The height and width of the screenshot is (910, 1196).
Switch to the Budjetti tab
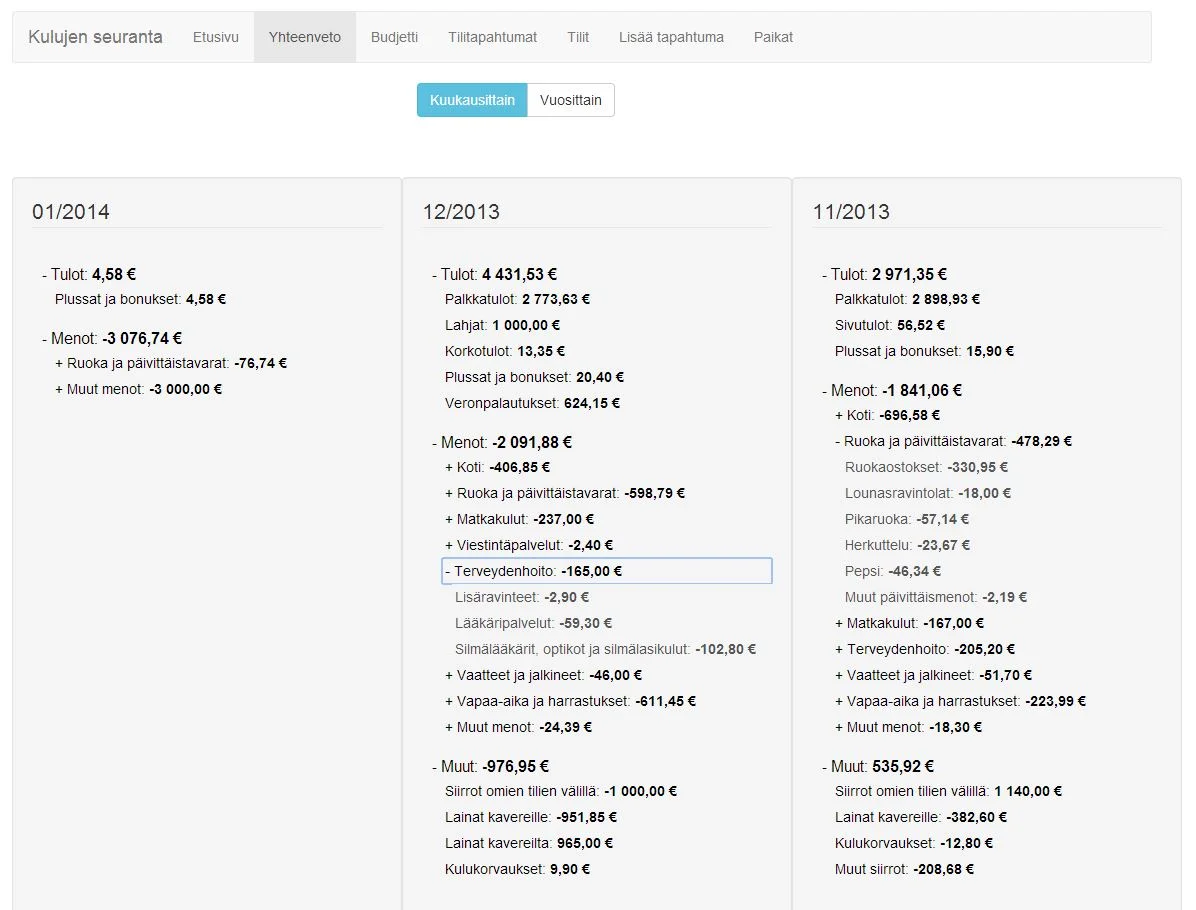[394, 37]
